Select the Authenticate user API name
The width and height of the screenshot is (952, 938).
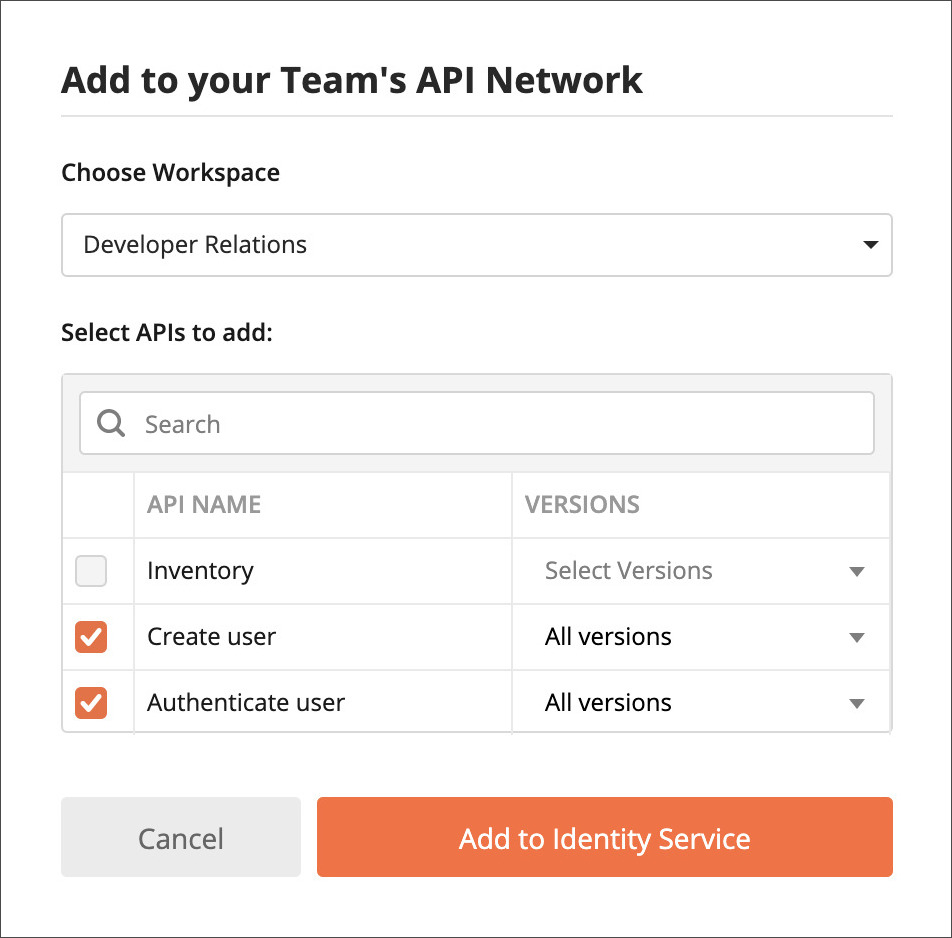(x=246, y=703)
